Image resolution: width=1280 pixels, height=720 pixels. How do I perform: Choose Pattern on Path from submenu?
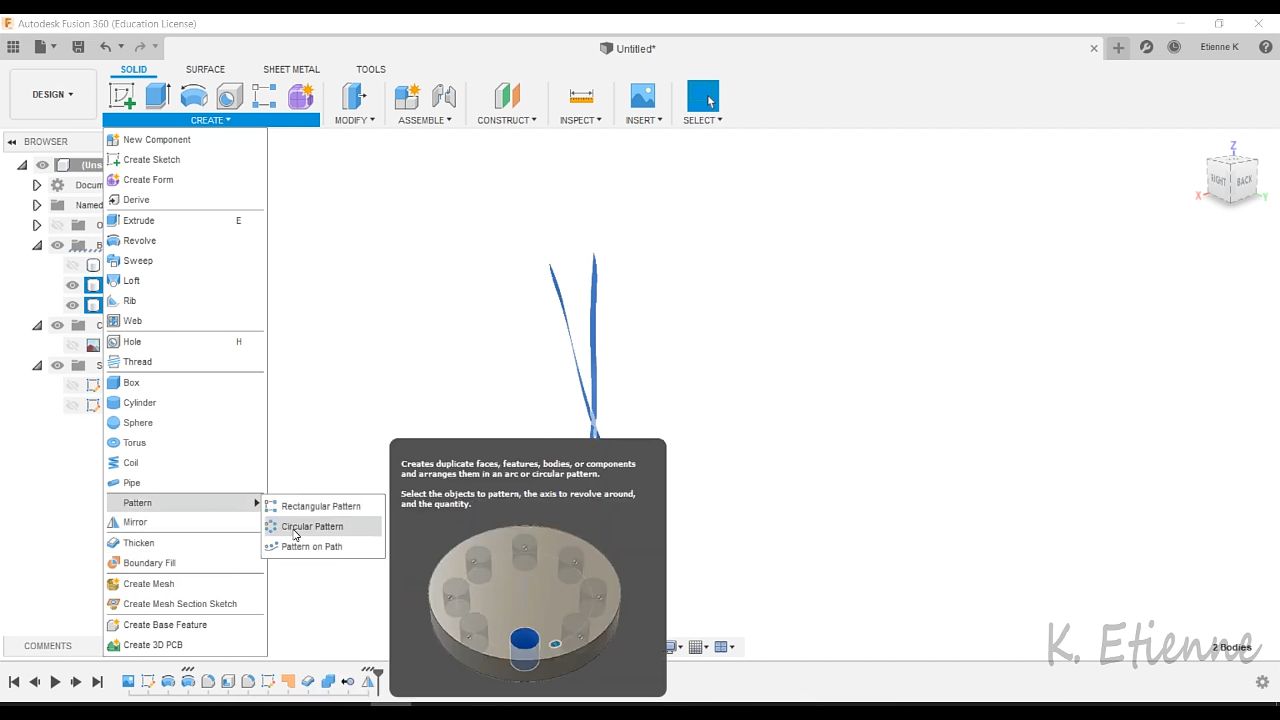coord(322,546)
